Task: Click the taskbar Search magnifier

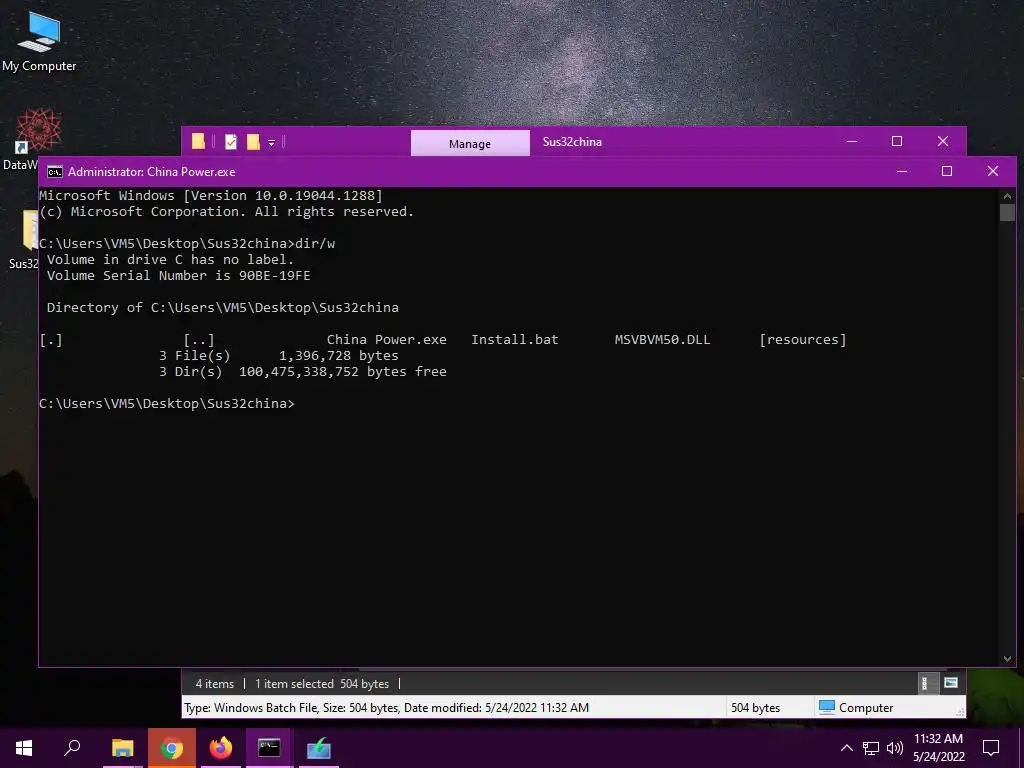Action: 72,748
